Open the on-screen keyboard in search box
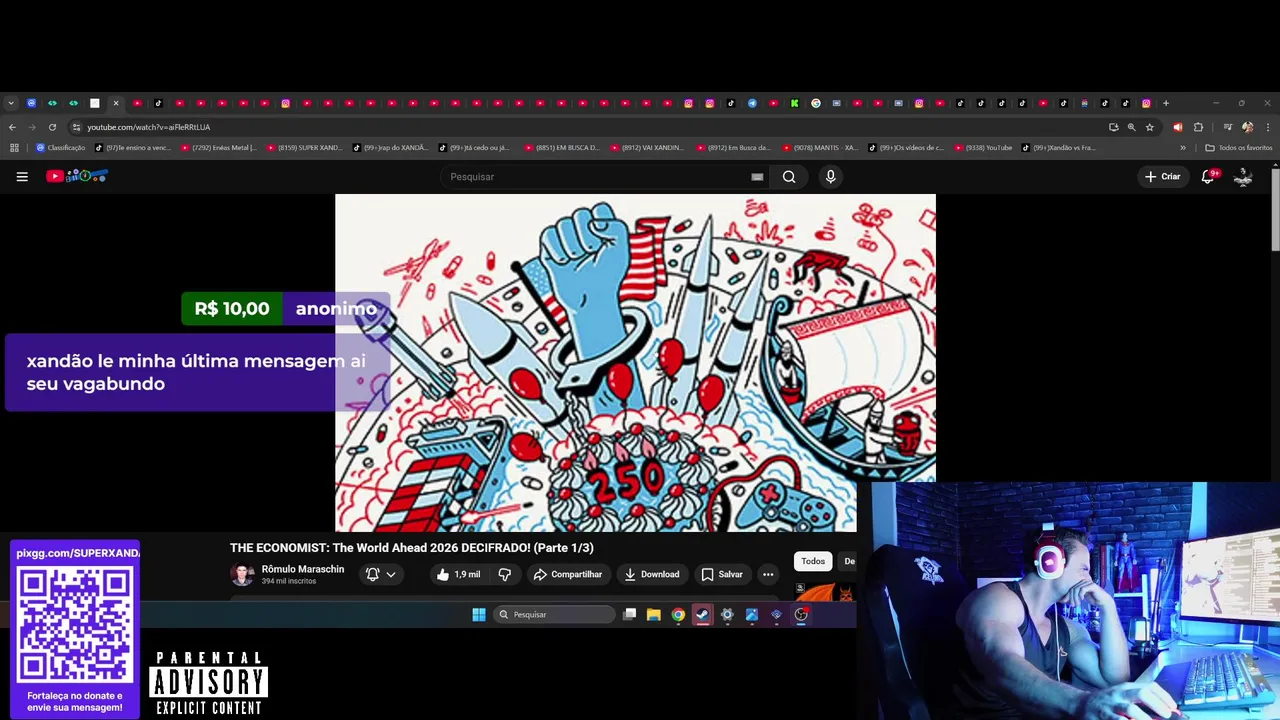Viewport: 1280px width, 720px height. pos(757,177)
